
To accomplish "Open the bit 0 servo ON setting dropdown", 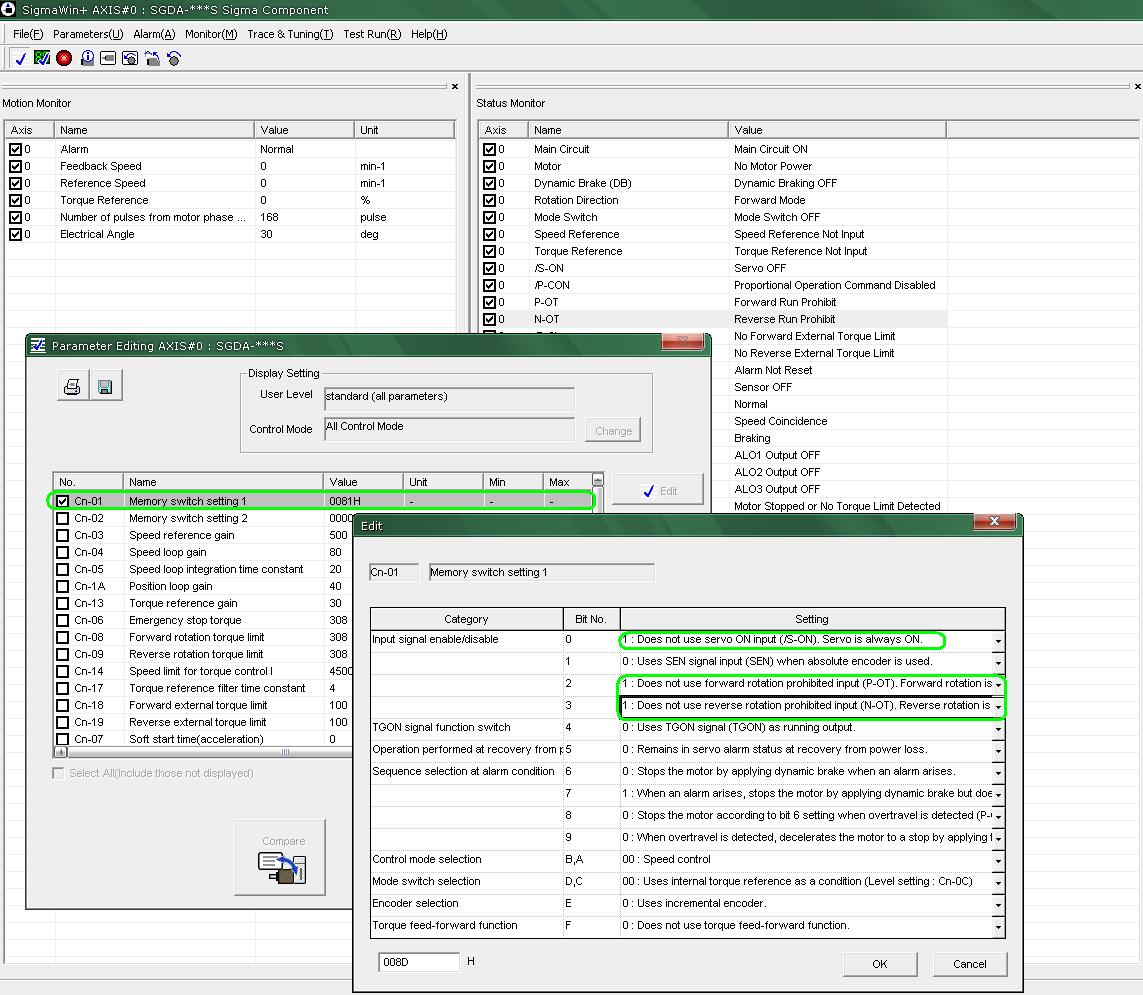I will (x=998, y=640).
